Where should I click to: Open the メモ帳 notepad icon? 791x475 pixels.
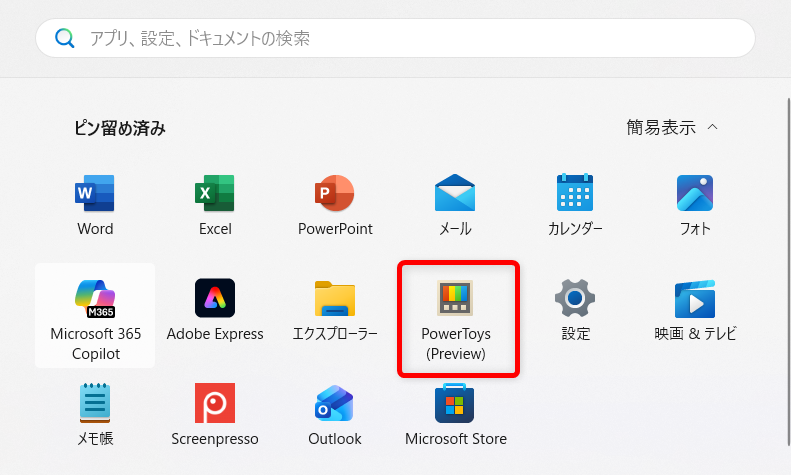click(x=95, y=403)
